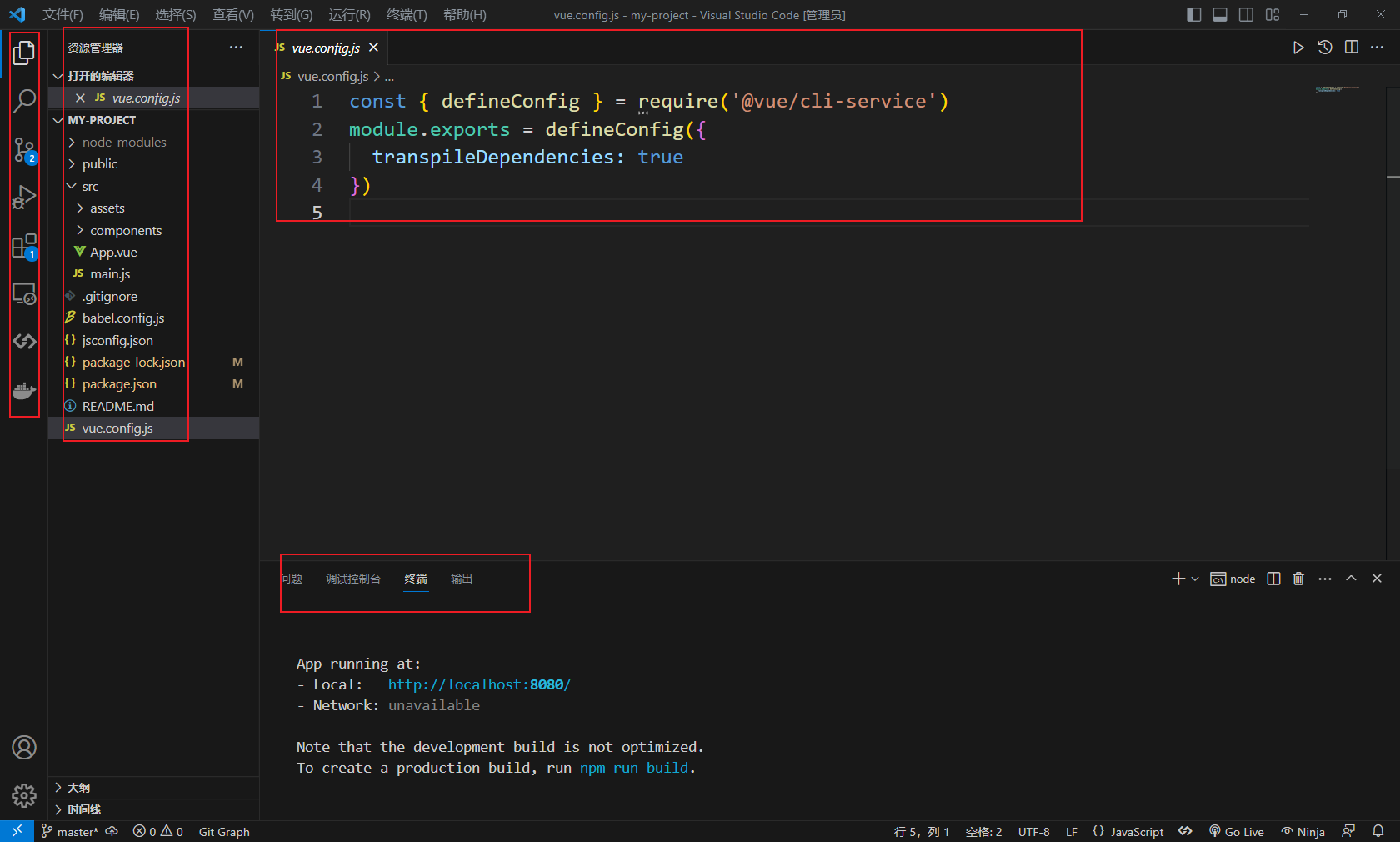Open Extensions view icon
This screenshot has height=842, width=1400.
pyautogui.click(x=24, y=246)
